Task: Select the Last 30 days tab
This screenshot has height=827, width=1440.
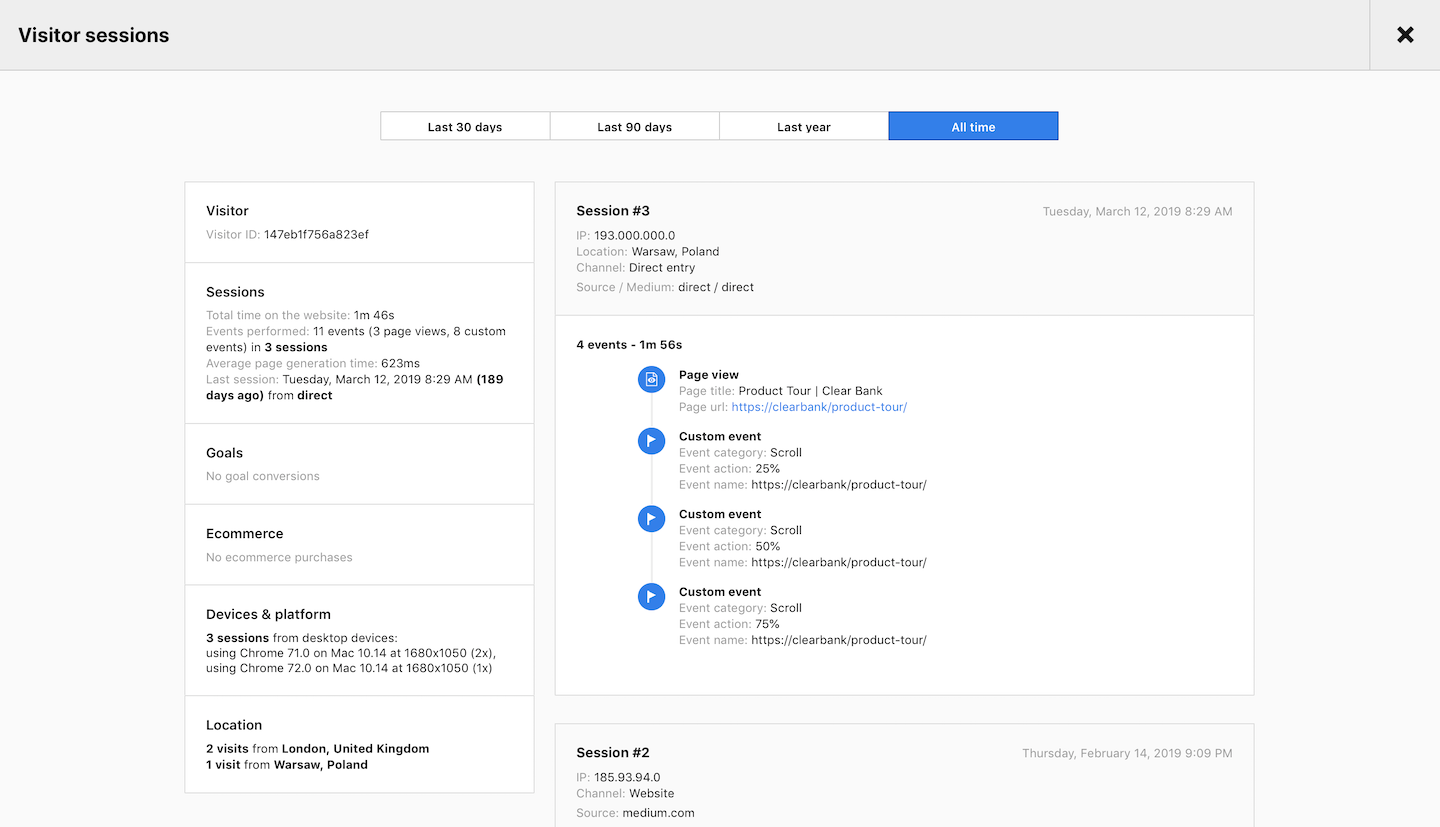Action: [x=465, y=126]
